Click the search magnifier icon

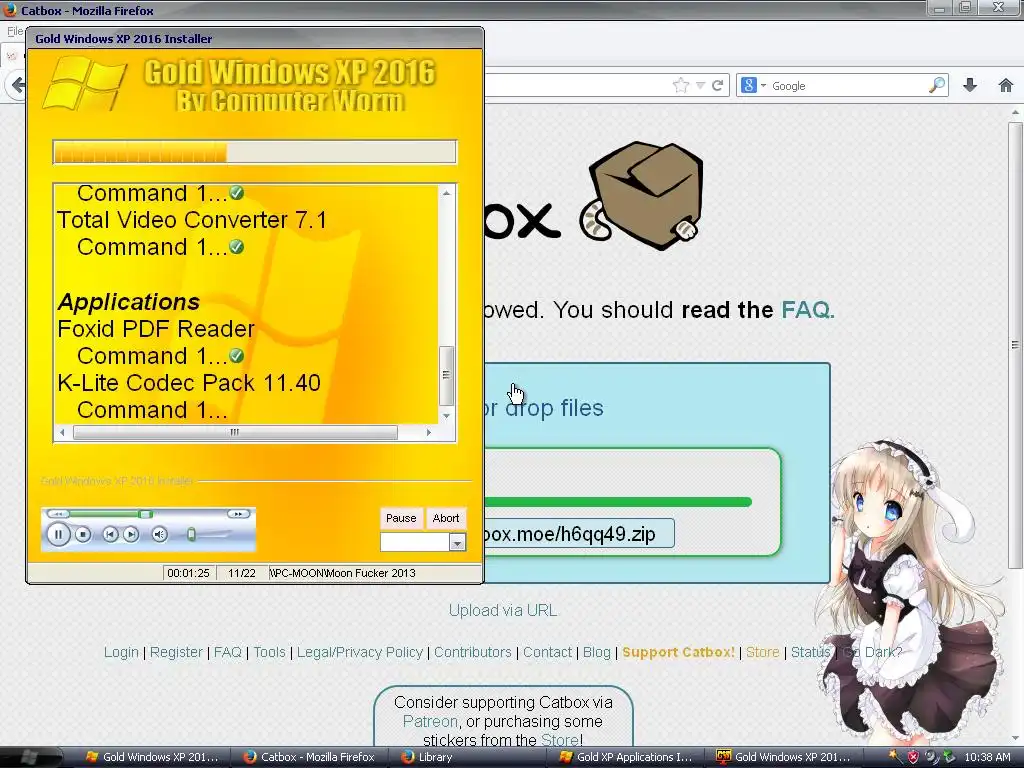pos(937,86)
